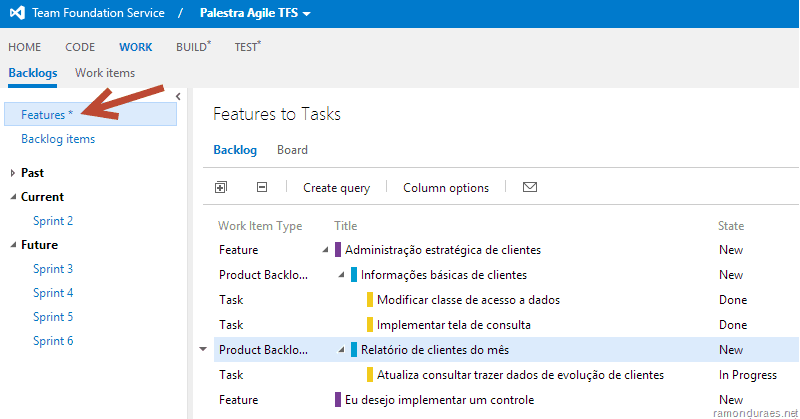800x419 pixels.
Task: Switch to Work items tab
Action: tap(105, 73)
